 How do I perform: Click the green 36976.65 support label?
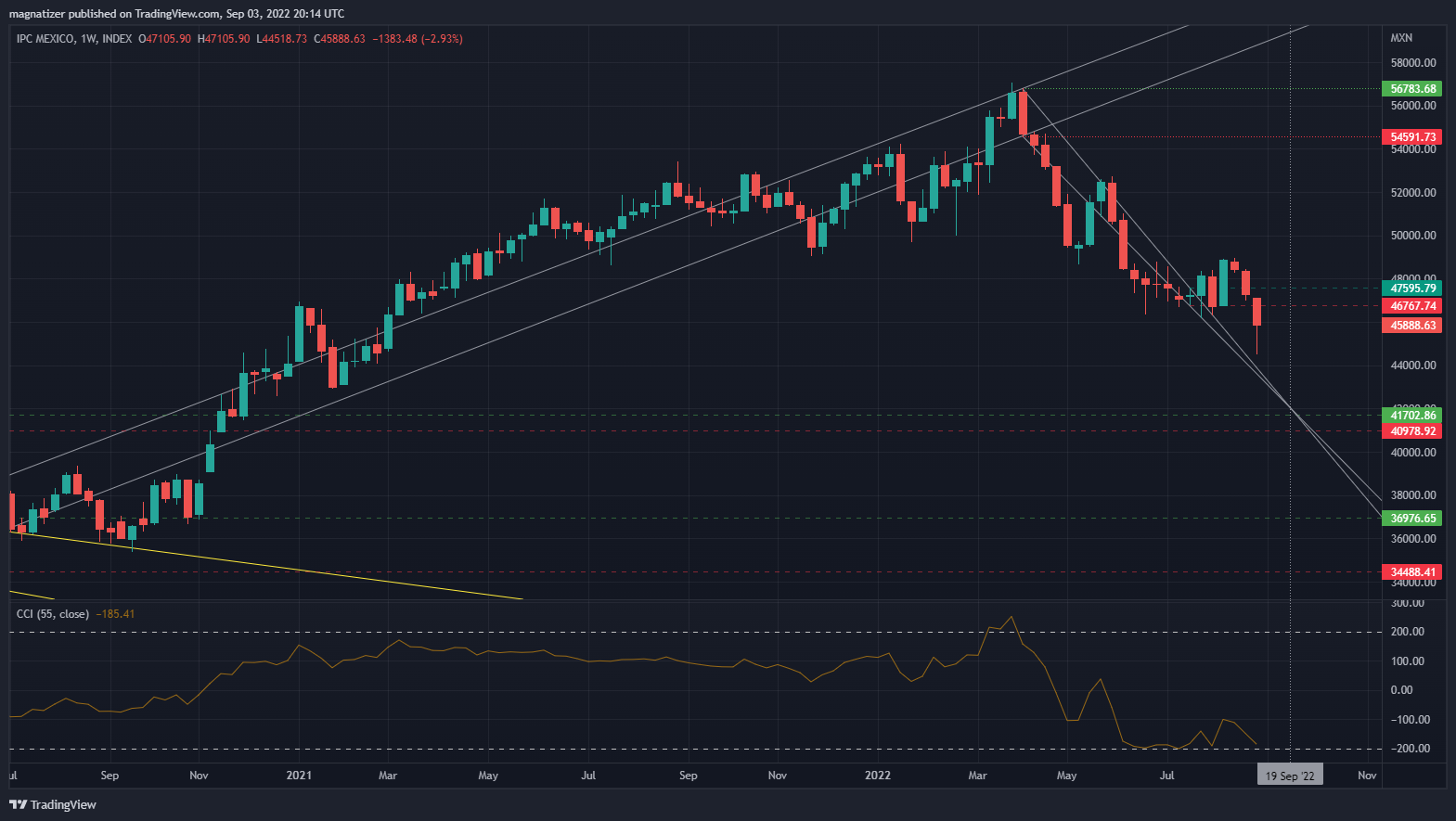click(x=1412, y=519)
